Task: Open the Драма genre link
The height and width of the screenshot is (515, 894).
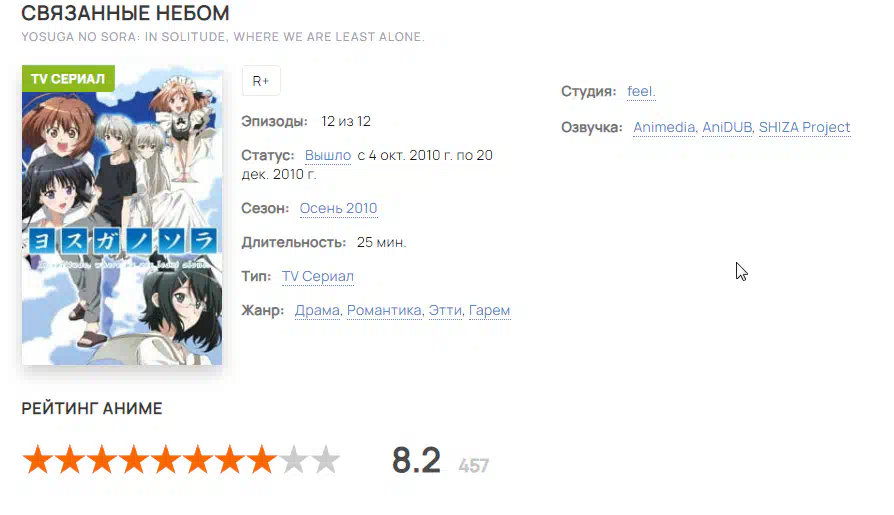Action: (318, 310)
